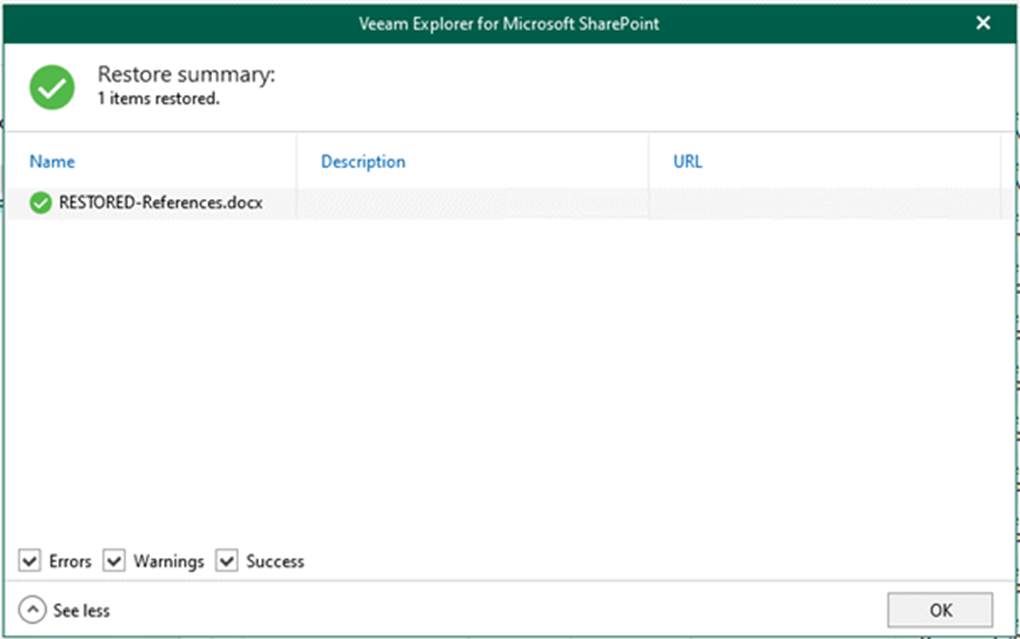
Task: Click the Restore summary heading
Action: (186, 74)
